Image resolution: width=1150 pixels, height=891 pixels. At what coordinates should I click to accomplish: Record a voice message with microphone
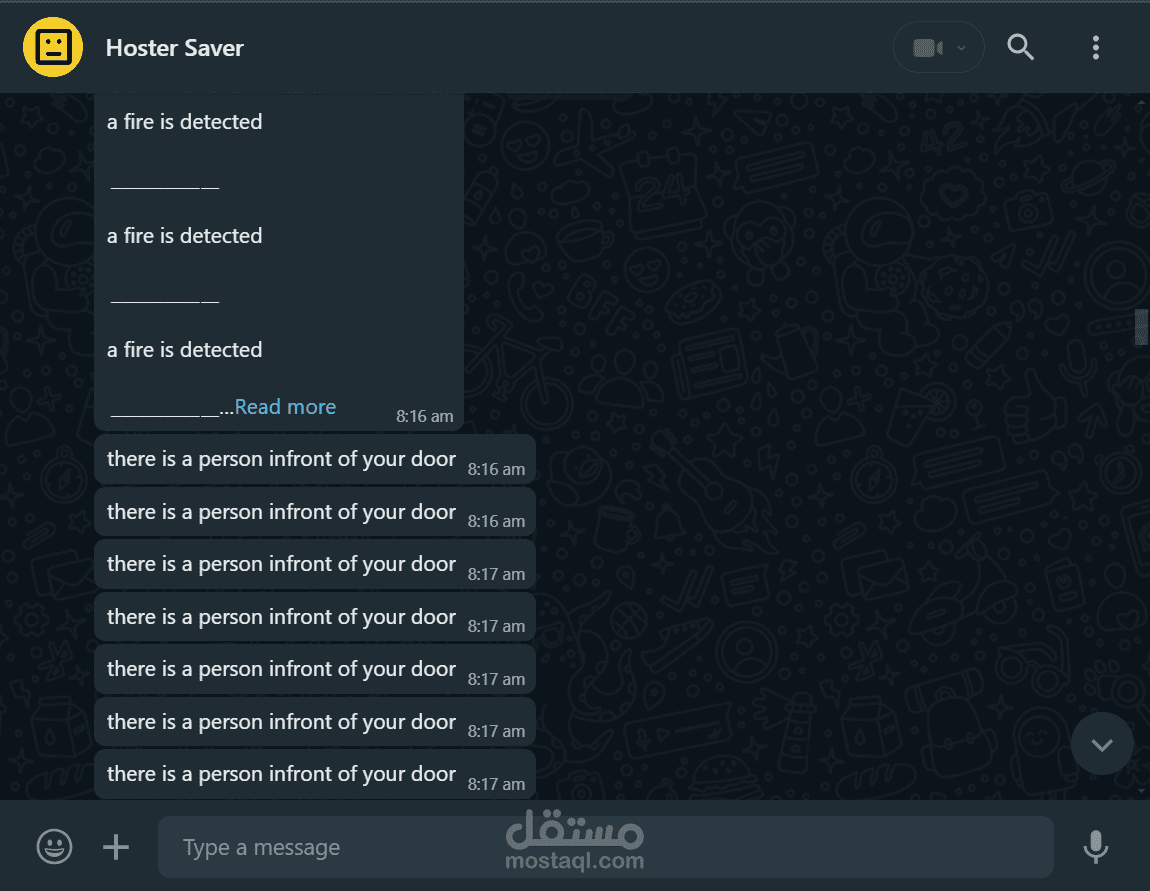tap(1096, 847)
